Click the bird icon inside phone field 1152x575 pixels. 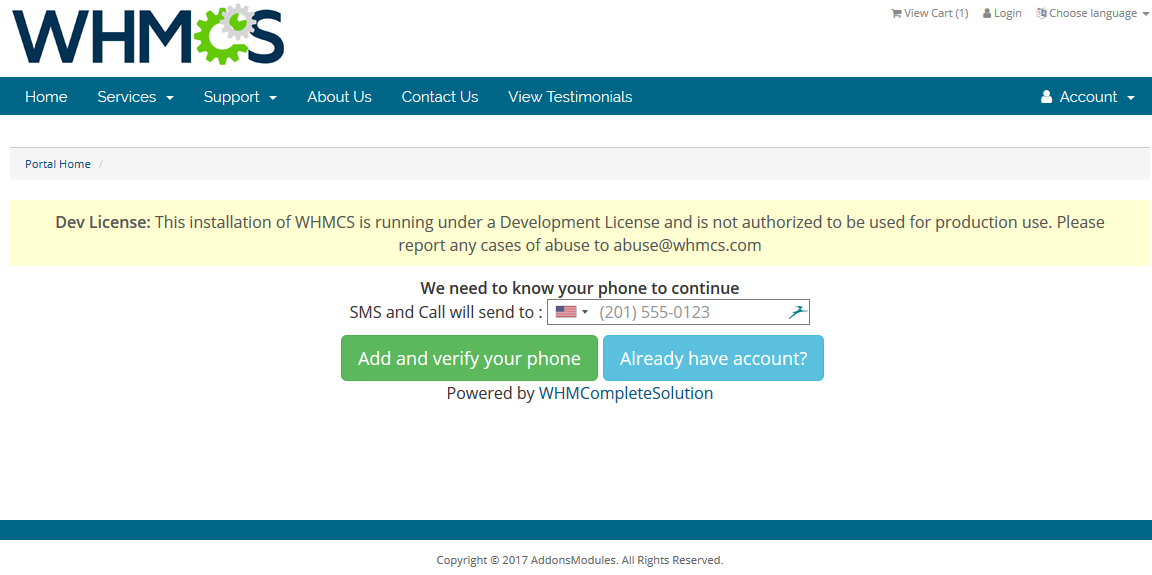click(x=798, y=312)
